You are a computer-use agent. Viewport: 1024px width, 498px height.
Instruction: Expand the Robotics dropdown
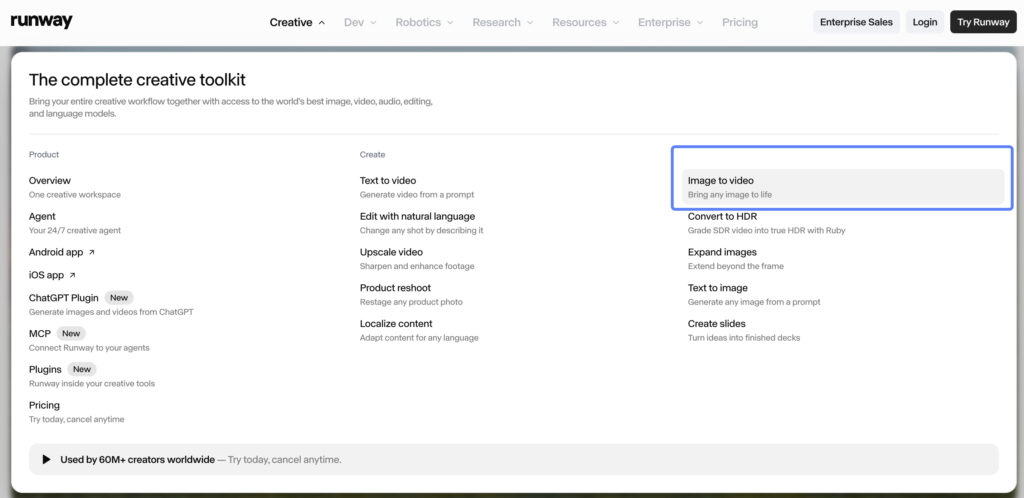click(424, 22)
